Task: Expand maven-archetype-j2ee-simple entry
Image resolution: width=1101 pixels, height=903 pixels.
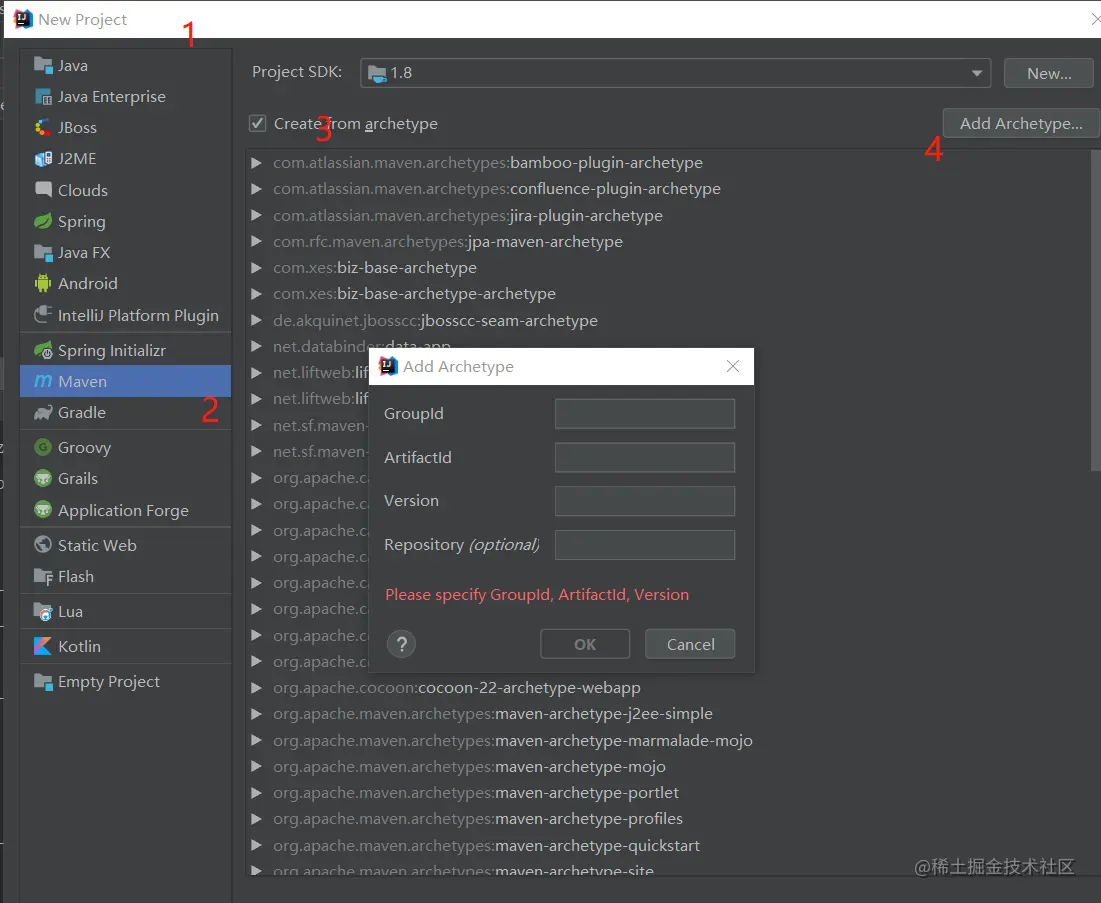Action: [256, 714]
